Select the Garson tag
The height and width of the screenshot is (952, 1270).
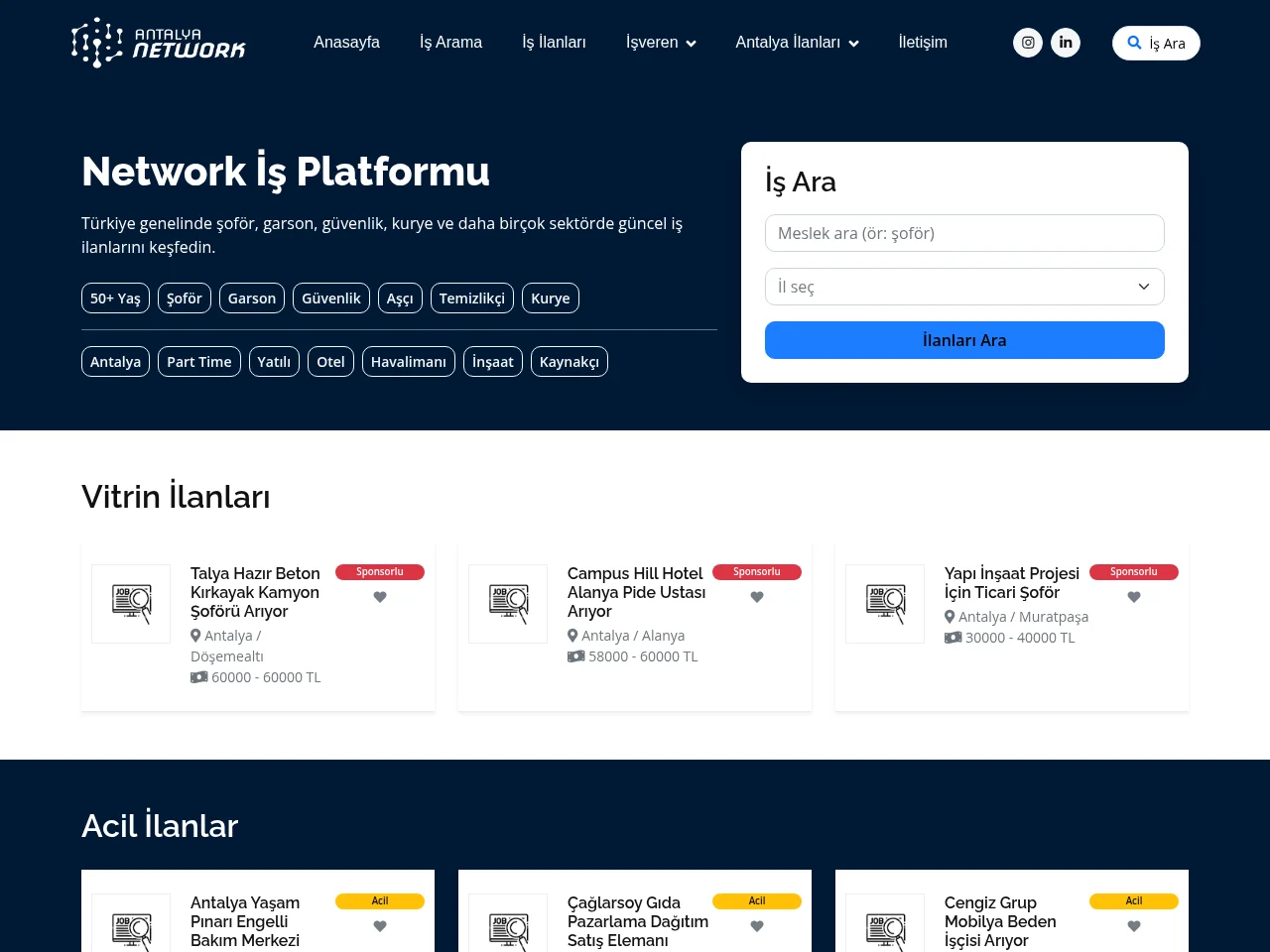[x=252, y=298]
